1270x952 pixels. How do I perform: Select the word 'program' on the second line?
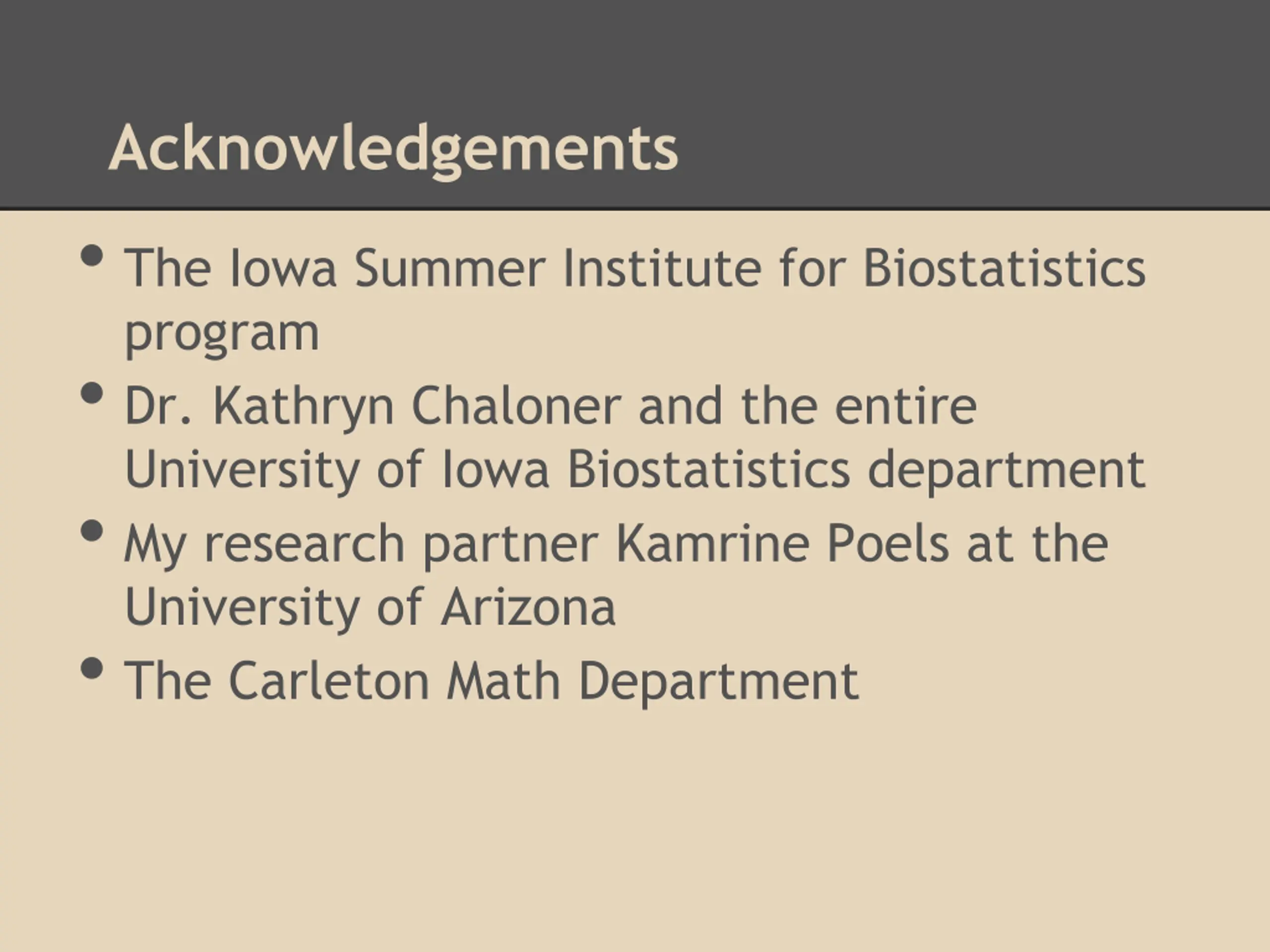(x=222, y=336)
